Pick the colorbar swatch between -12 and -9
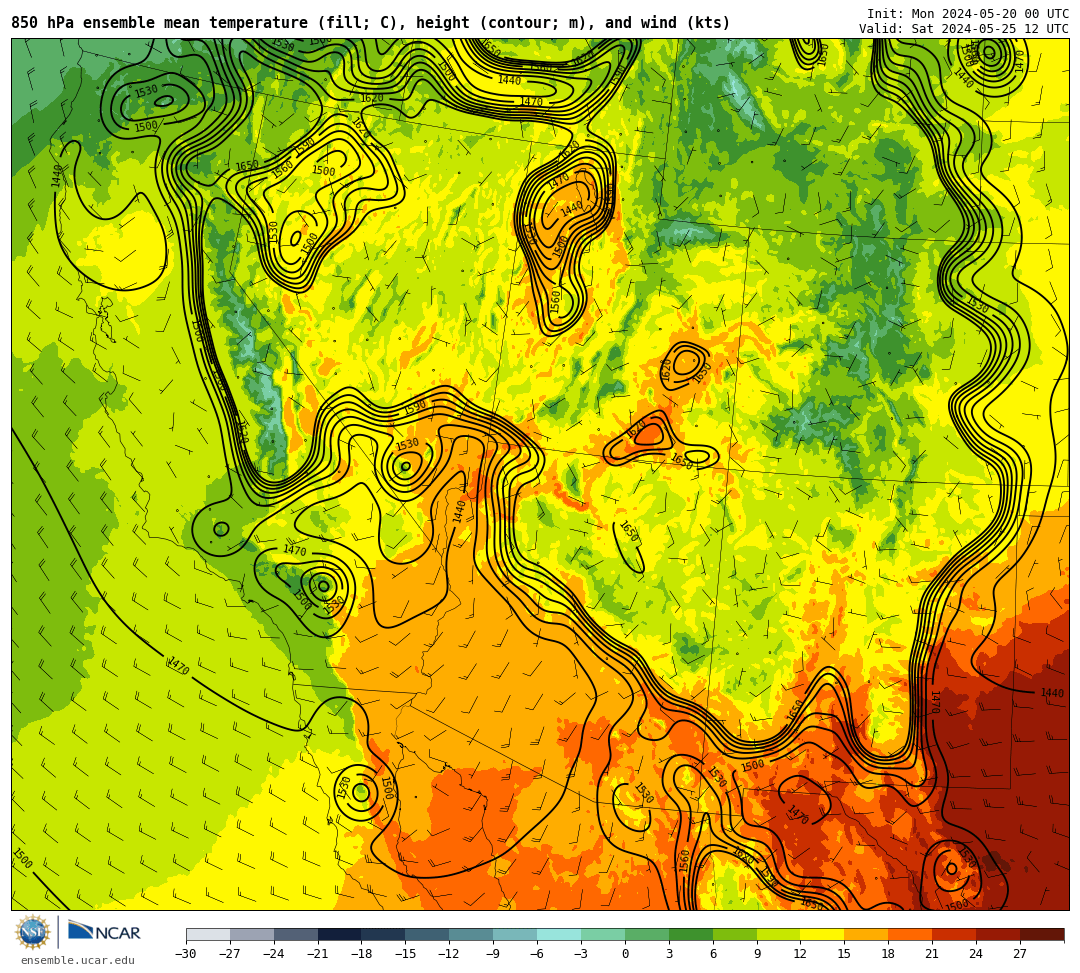Image resolution: width=1080 pixels, height=973 pixels. tap(472, 934)
